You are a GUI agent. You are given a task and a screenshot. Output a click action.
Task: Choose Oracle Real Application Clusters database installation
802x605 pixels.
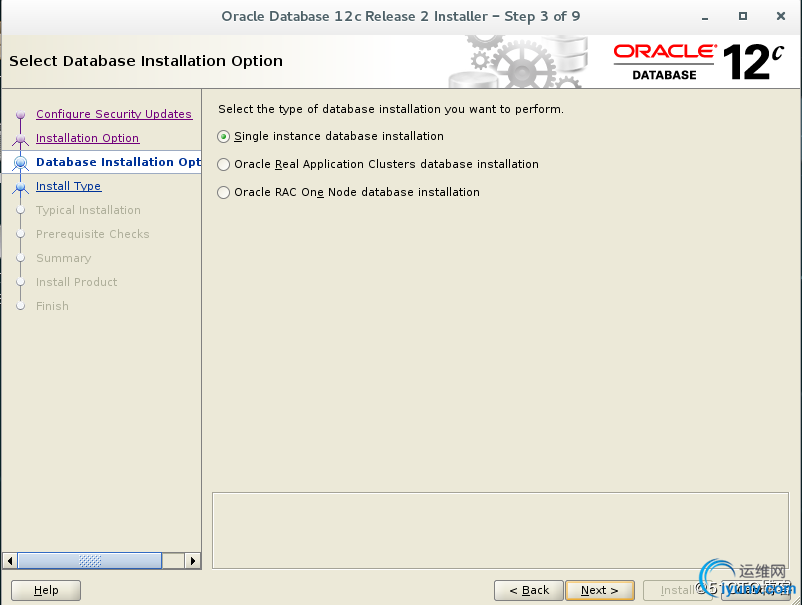coord(378,164)
